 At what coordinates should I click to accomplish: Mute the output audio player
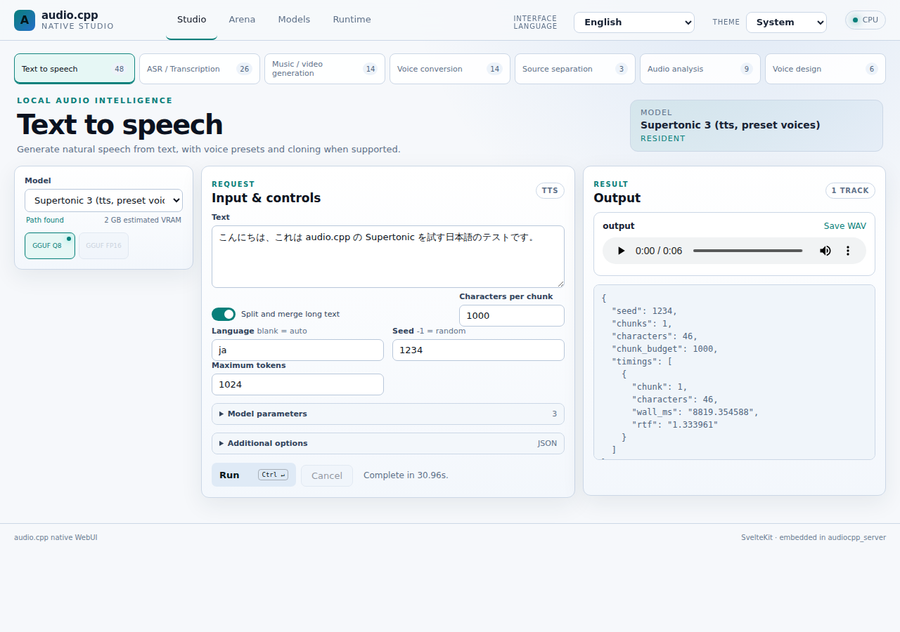click(825, 251)
